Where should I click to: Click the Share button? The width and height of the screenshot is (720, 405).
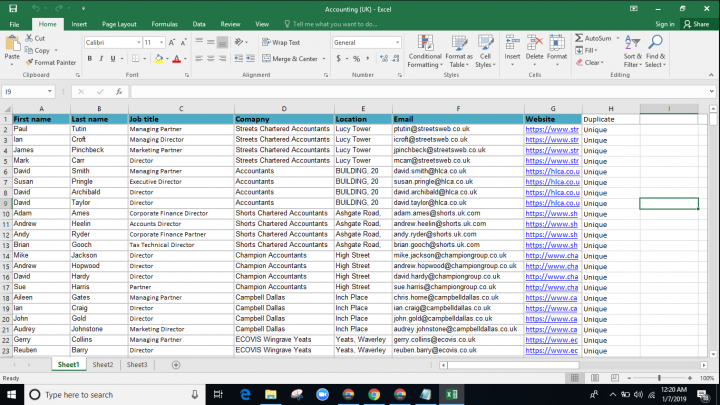pyautogui.click(x=696, y=24)
